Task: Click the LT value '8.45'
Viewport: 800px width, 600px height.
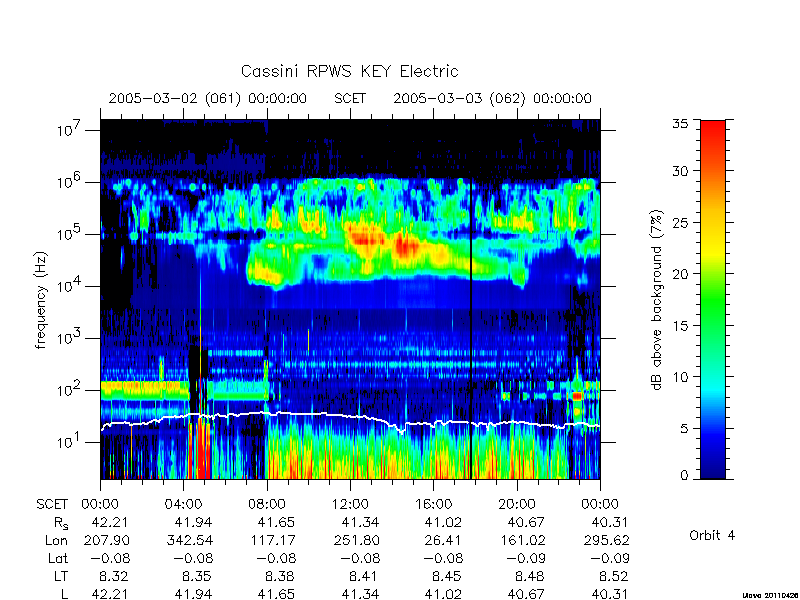Action: pyautogui.click(x=446, y=577)
